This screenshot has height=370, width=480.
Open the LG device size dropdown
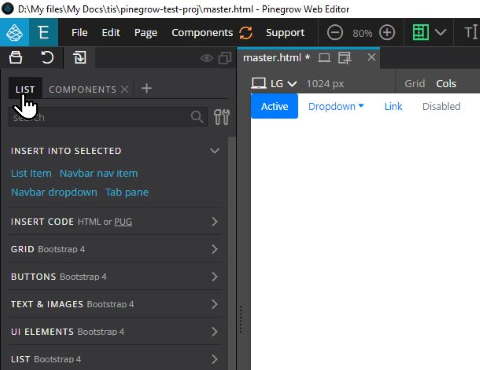coord(274,83)
